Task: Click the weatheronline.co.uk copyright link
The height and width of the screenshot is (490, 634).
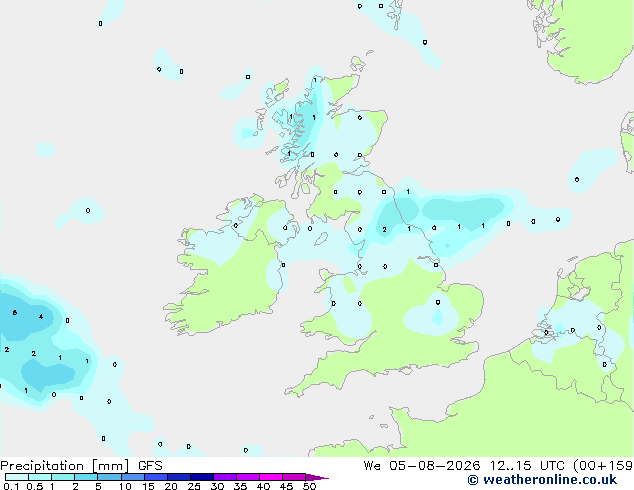Action: (542, 480)
